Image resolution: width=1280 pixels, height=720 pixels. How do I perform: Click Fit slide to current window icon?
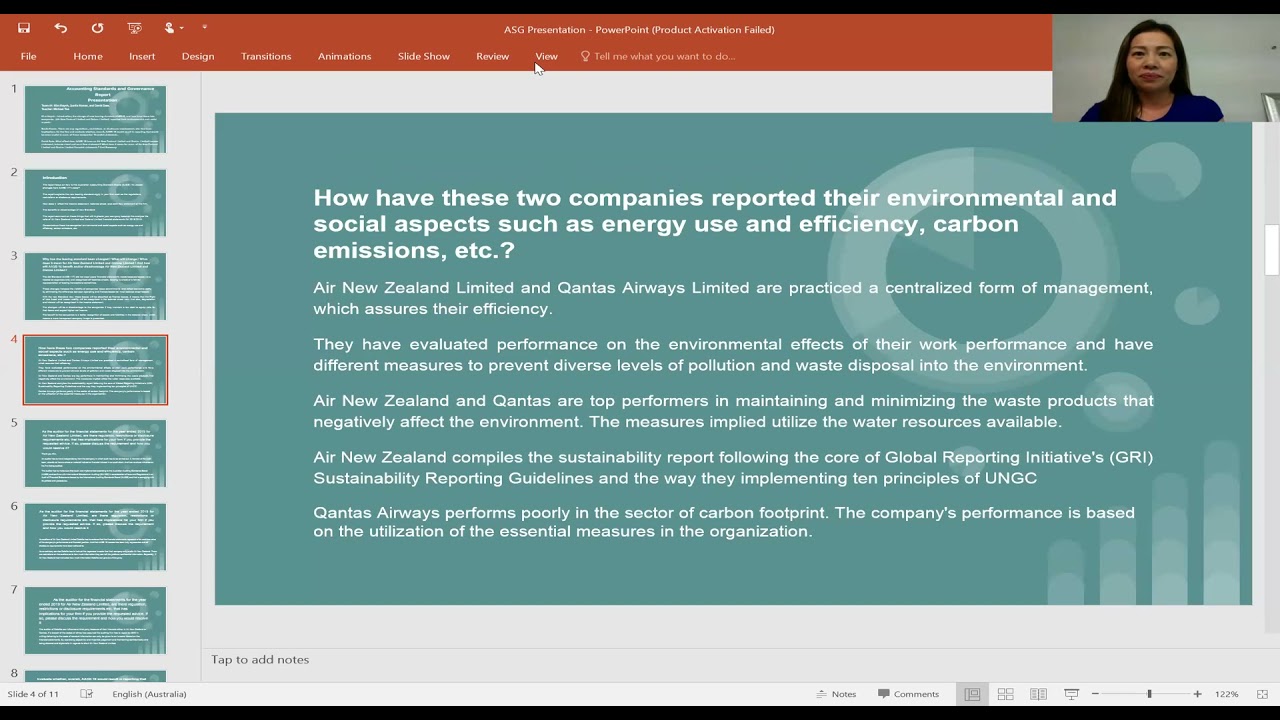click(1262, 694)
